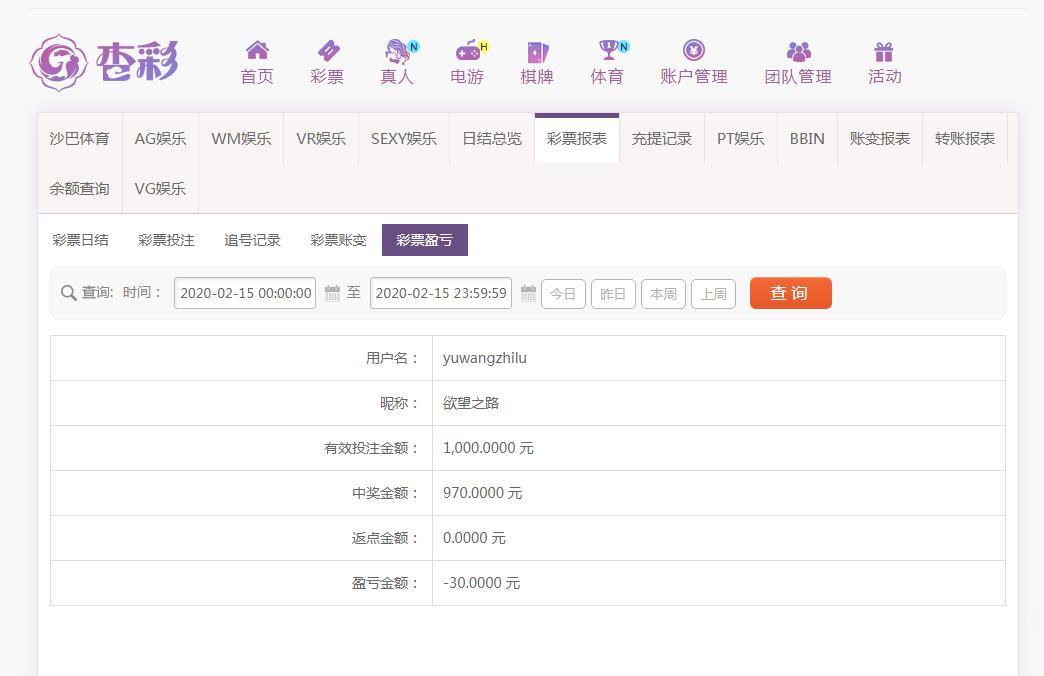Open the 体育 trophy icon
The height and width of the screenshot is (676, 1044).
click(x=607, y=50)
